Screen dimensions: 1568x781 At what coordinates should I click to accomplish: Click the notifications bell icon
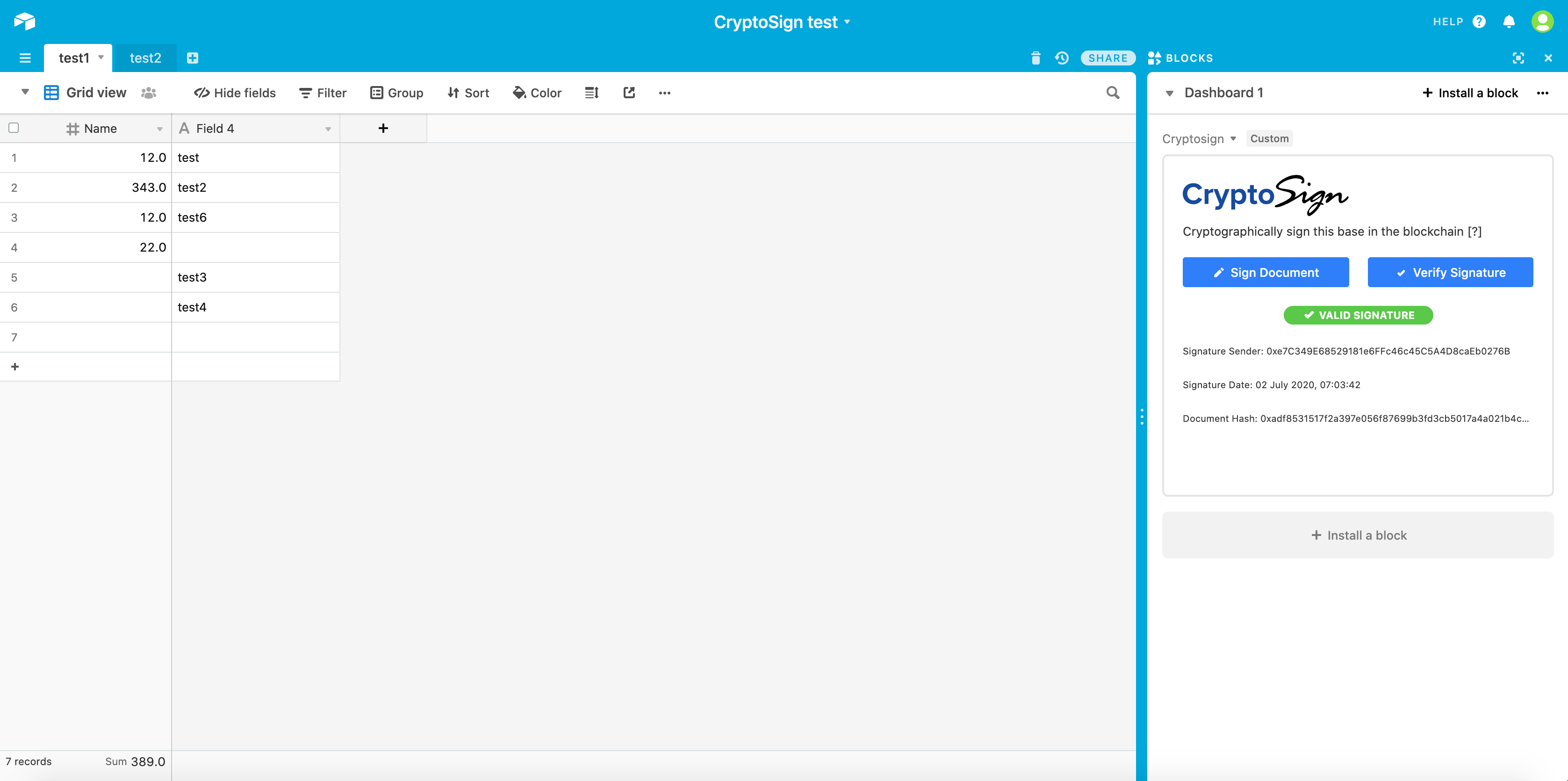coord(1508,22)
